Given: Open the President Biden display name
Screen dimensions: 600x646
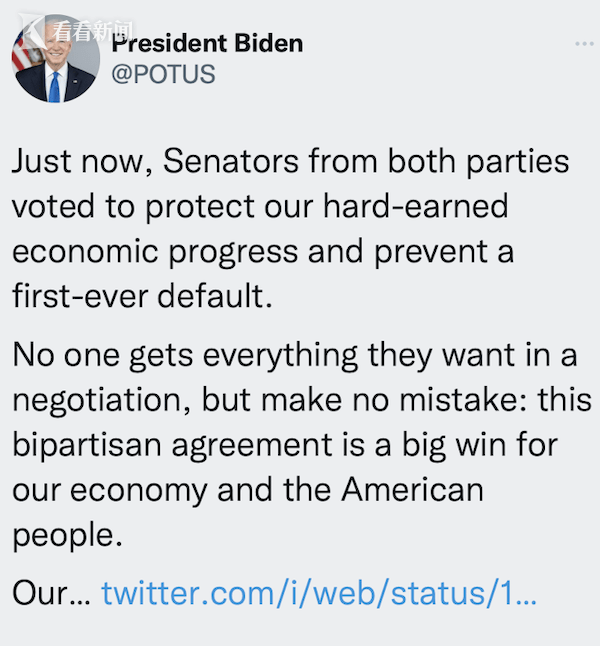Looking at the screenshot, I should point(207,43).
